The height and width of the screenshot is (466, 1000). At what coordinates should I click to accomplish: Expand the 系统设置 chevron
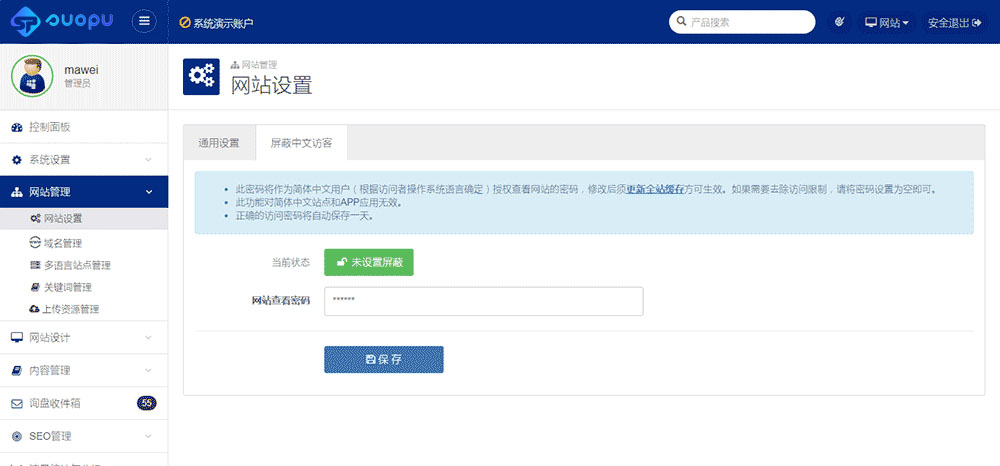coord(148,160)
